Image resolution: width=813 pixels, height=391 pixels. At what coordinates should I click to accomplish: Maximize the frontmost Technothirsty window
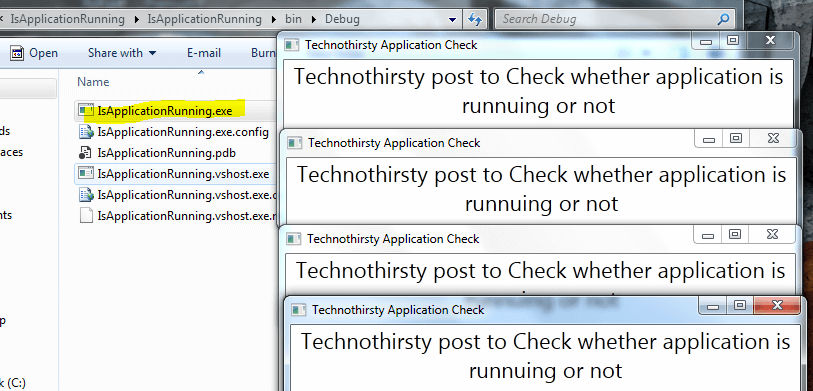[x=740, y=306]
